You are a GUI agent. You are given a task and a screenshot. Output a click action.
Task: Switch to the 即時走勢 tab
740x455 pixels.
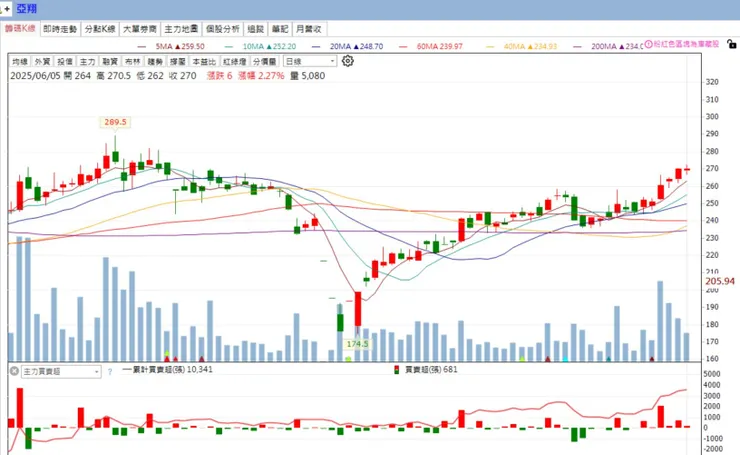[60, 29]
